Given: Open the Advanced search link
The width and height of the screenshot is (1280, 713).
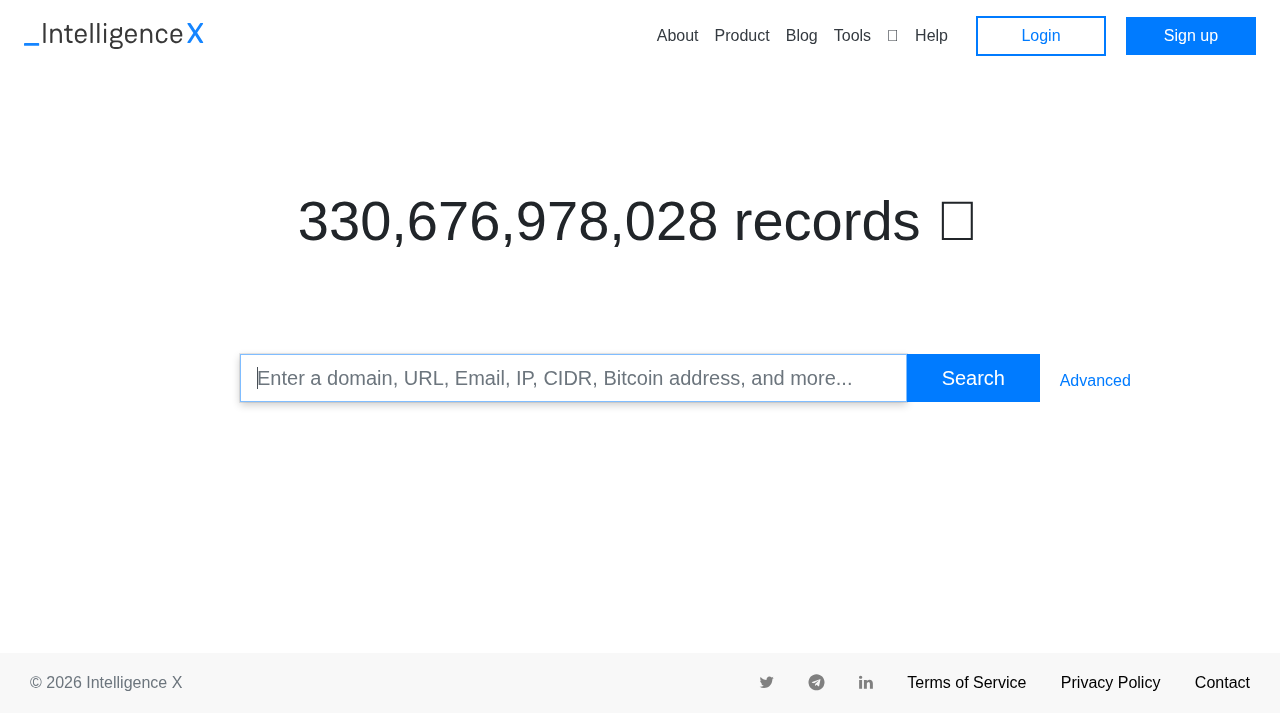Looking at the screenshot, I should [x=1095, y=381].
